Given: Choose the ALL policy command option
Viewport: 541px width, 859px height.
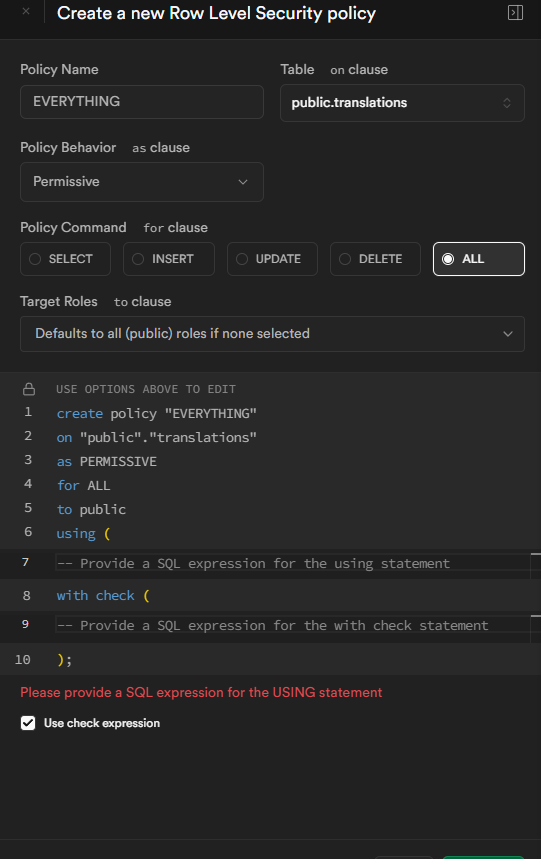Looking at the screenshot, I should pos(479,259).
